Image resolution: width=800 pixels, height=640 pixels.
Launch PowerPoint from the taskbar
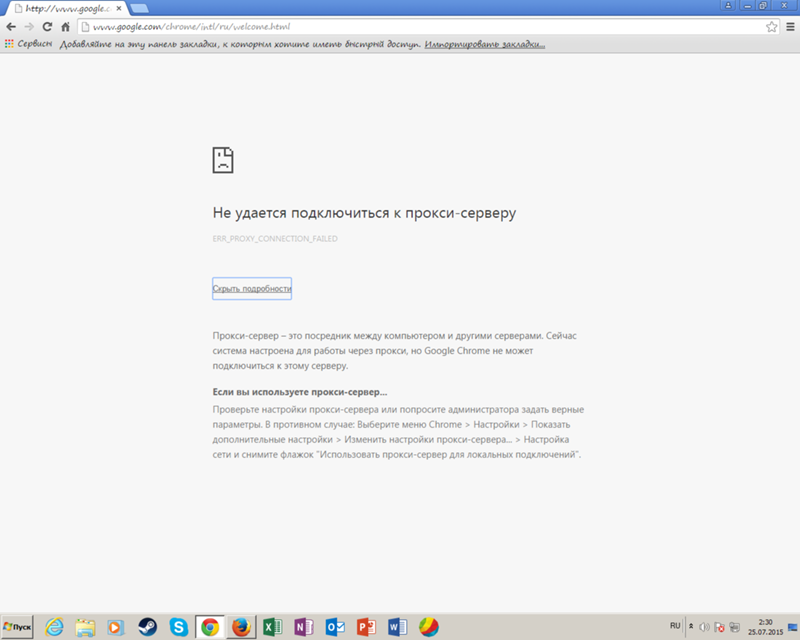click(x=366, y=627)
